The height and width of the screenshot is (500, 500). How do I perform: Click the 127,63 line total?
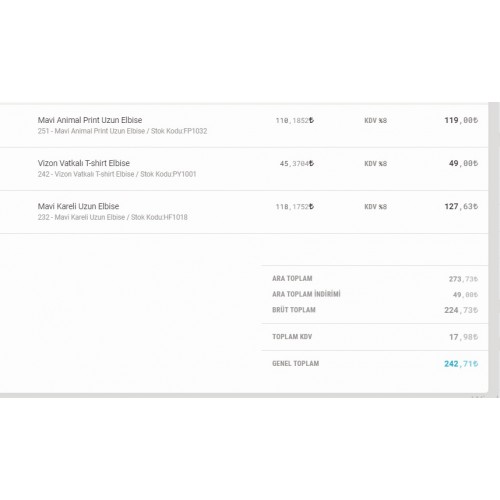(x=461, y=207)
